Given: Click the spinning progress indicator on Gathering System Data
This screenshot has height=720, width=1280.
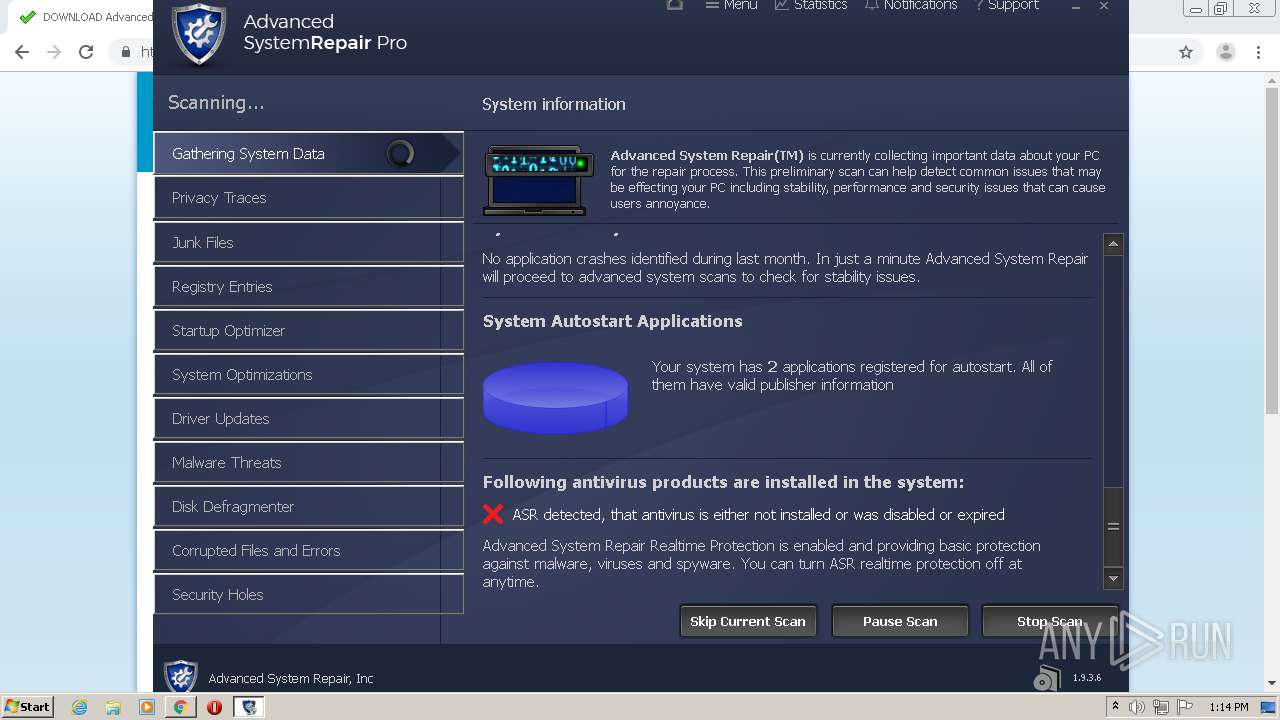Looking at the screenshot, I should [x=400, y=154].
